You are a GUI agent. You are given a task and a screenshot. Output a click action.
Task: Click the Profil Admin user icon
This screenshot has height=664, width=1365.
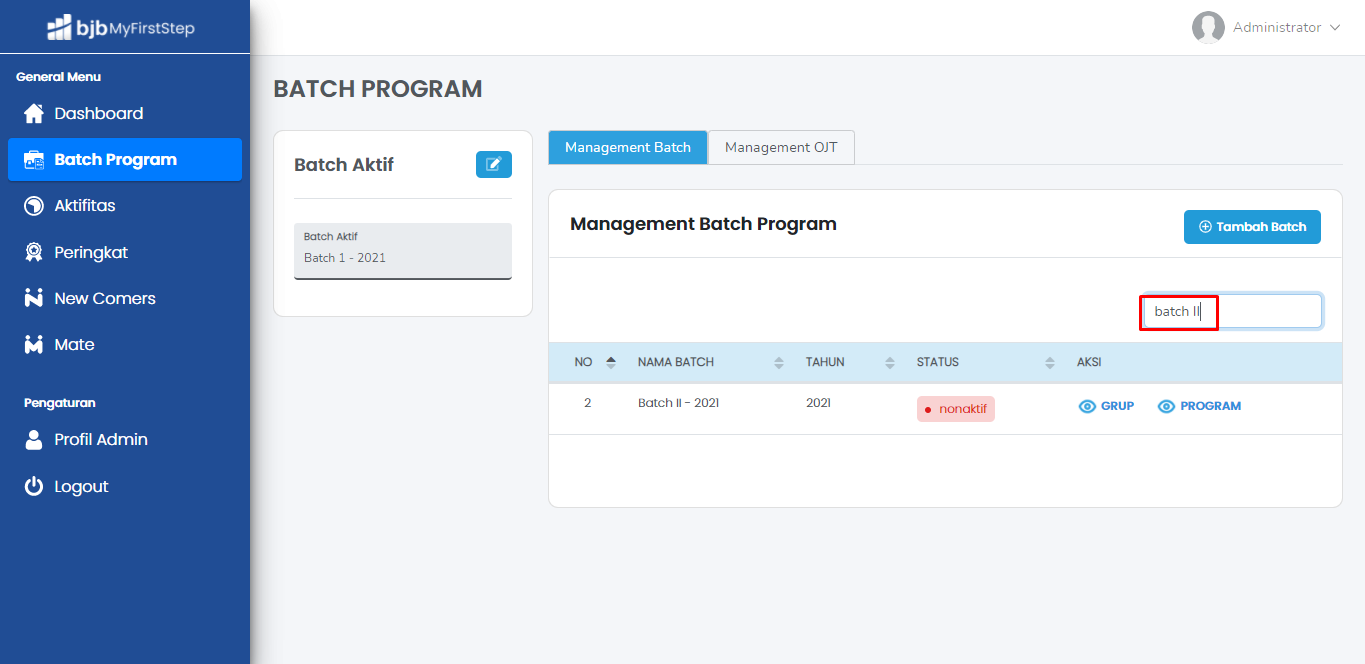34,440
